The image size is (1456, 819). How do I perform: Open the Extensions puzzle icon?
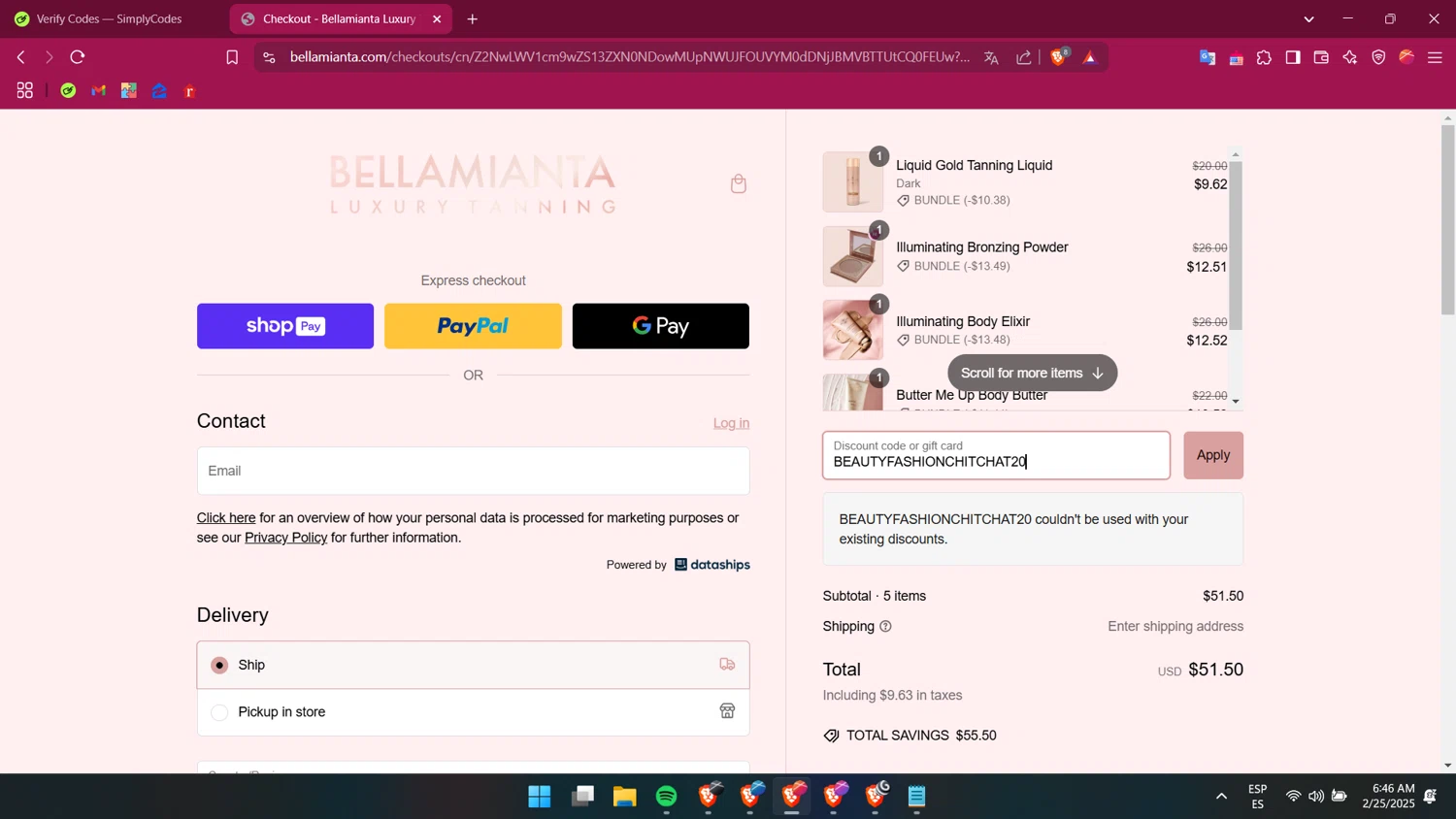point(1264,57)
